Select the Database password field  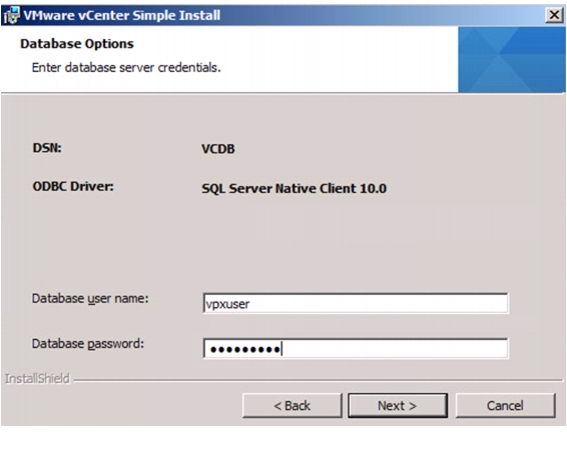pos(355,349)
